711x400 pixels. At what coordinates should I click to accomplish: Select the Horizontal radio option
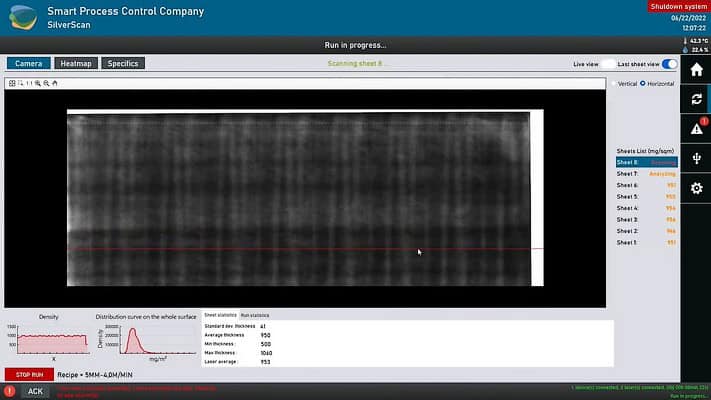[643, 83]
